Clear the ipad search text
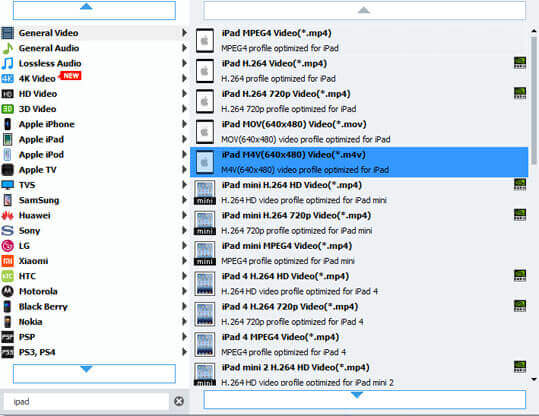The height and width of the screenshot is (416, 539). coord(179,401)
